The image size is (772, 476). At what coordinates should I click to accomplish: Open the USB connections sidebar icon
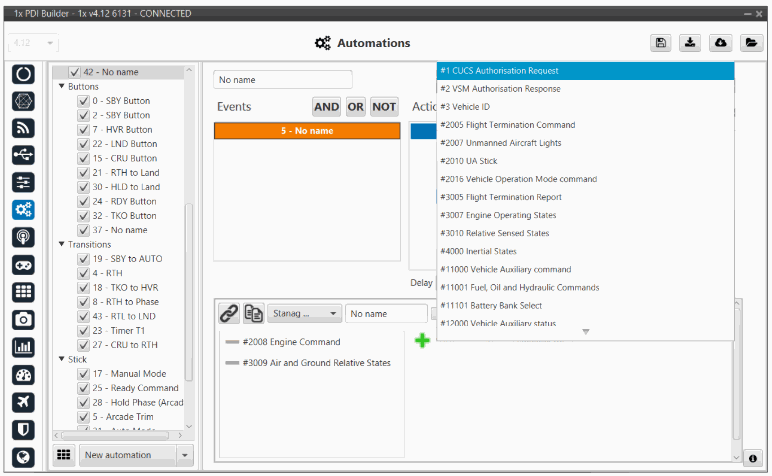click(25, 155)
